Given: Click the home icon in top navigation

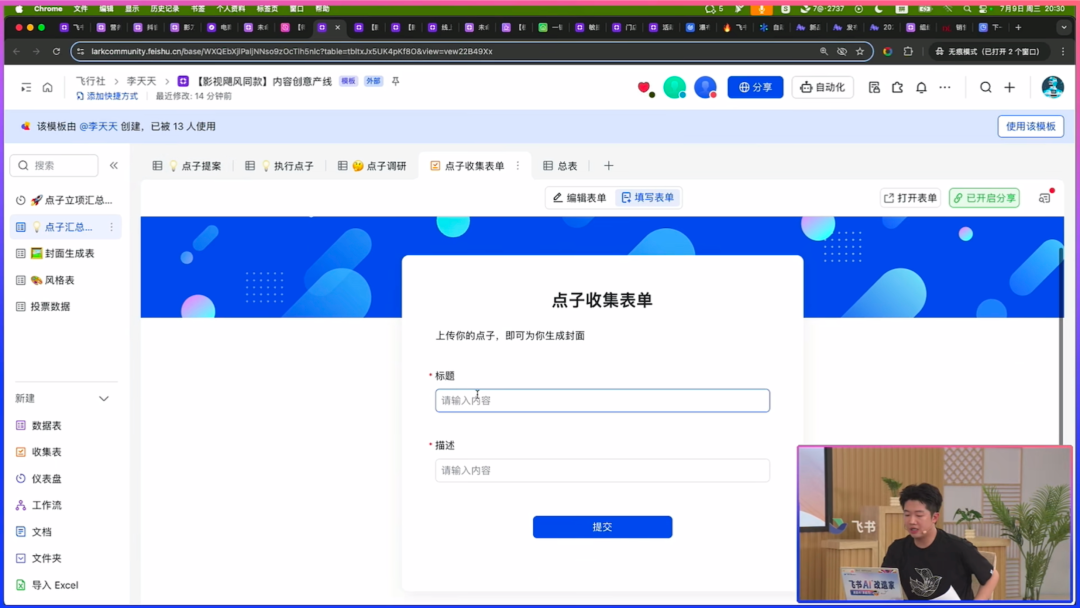Looking at the screenshot, I should click(x=47, y=88).
